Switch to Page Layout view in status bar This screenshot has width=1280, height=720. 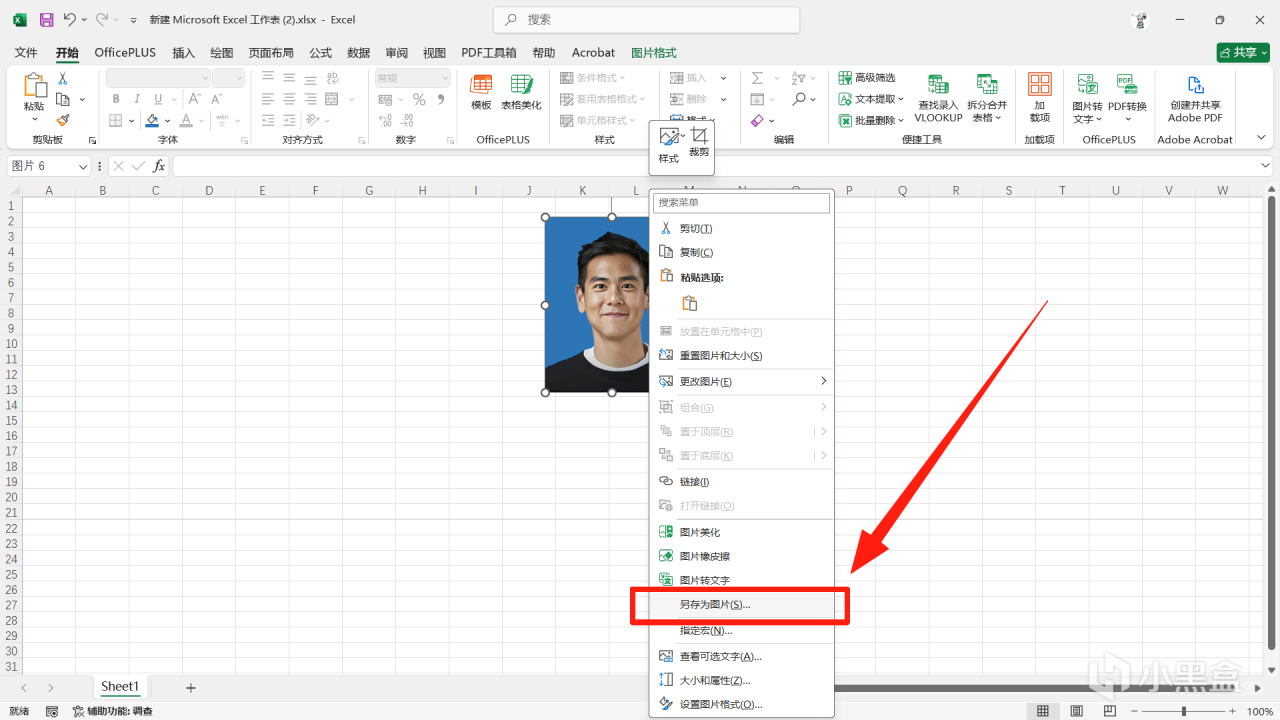1076,711
